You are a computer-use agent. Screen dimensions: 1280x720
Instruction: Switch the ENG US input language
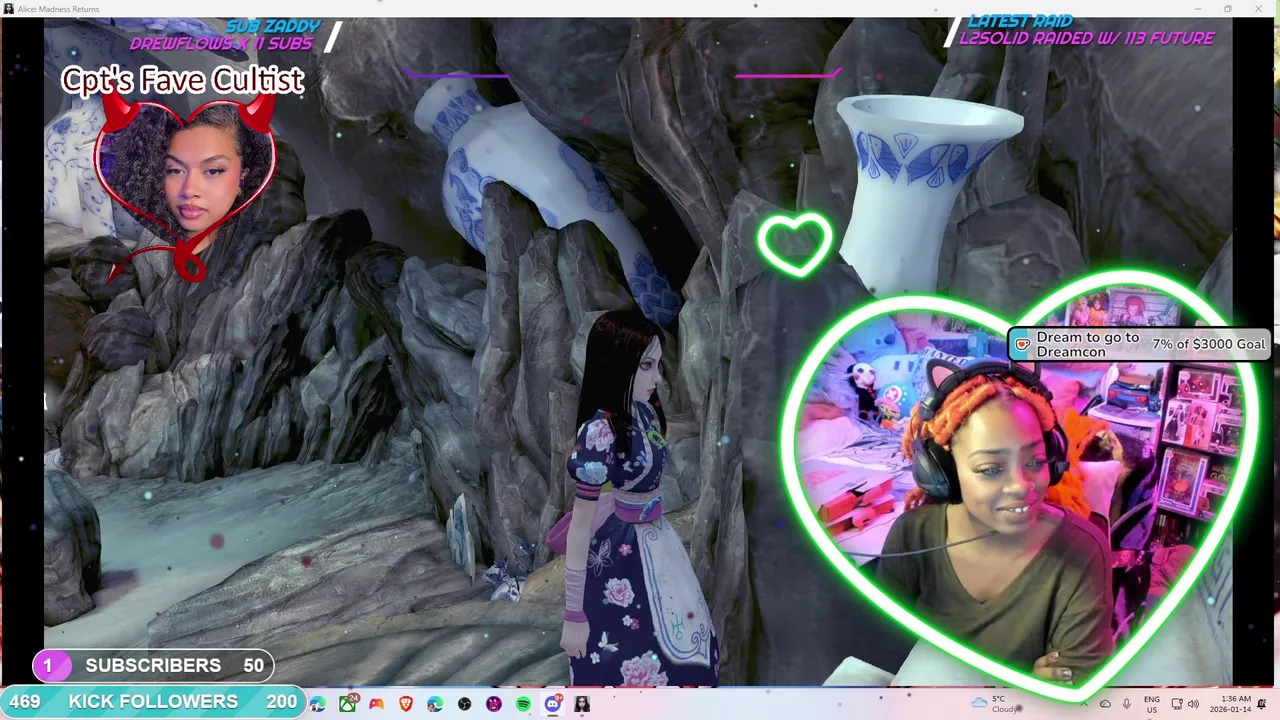tap(1152, 704)
